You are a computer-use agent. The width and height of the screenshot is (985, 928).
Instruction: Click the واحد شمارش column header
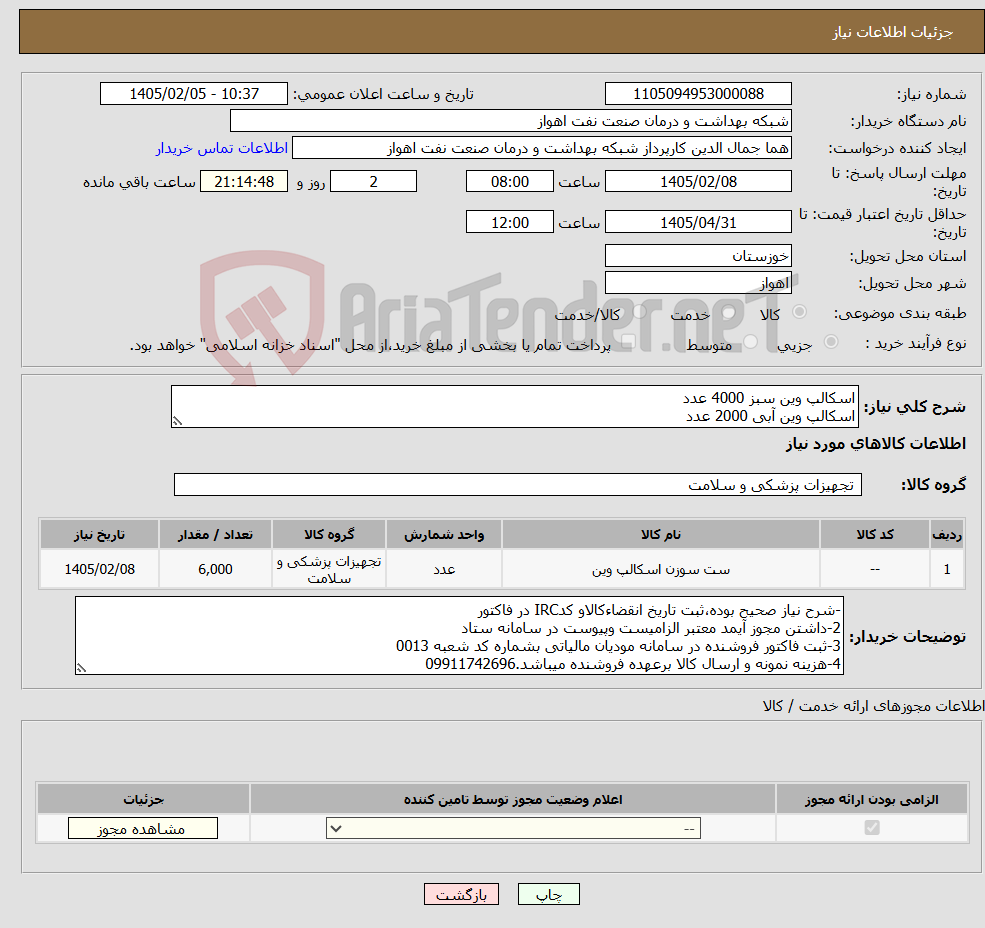pos(444,534)
